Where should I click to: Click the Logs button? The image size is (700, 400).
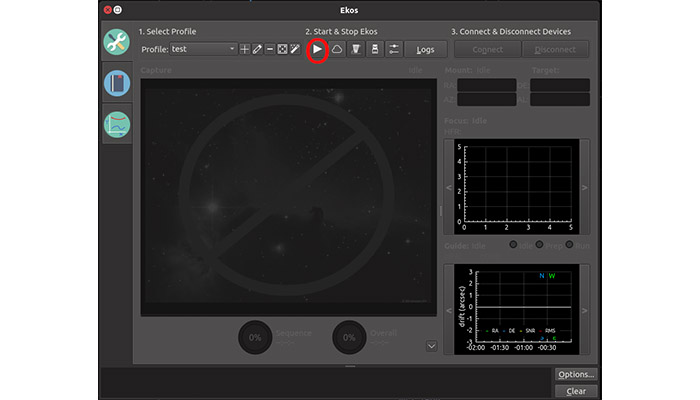coord(425,49)
